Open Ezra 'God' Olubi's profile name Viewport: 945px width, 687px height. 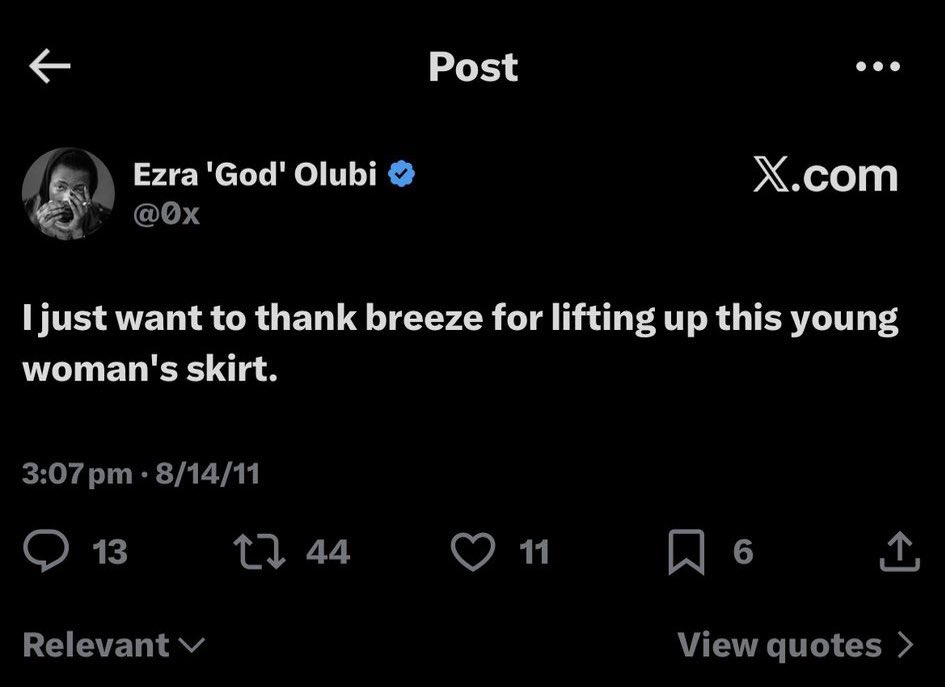(x=255, y=174)
